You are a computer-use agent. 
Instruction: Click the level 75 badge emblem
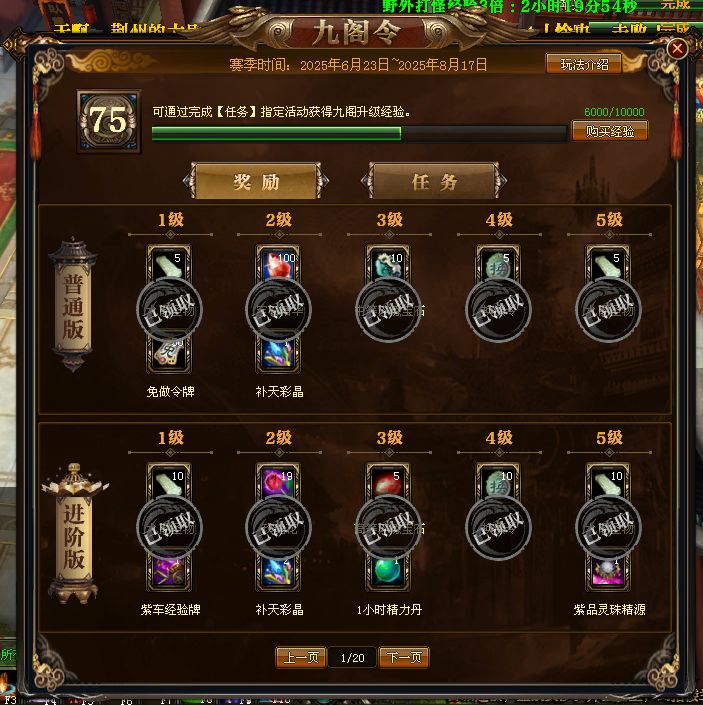[x=109, y=121]
